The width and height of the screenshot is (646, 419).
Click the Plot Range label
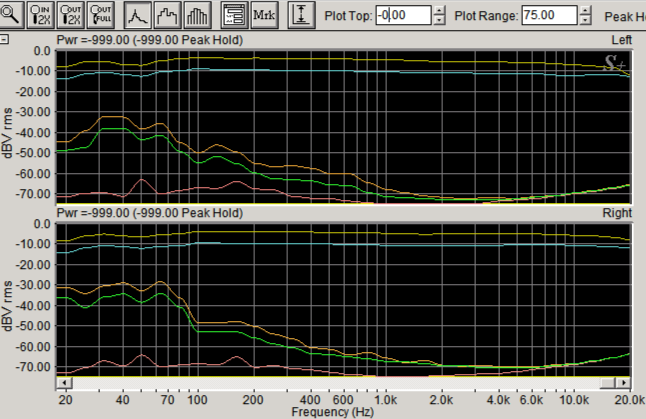[x=486, y=16]
